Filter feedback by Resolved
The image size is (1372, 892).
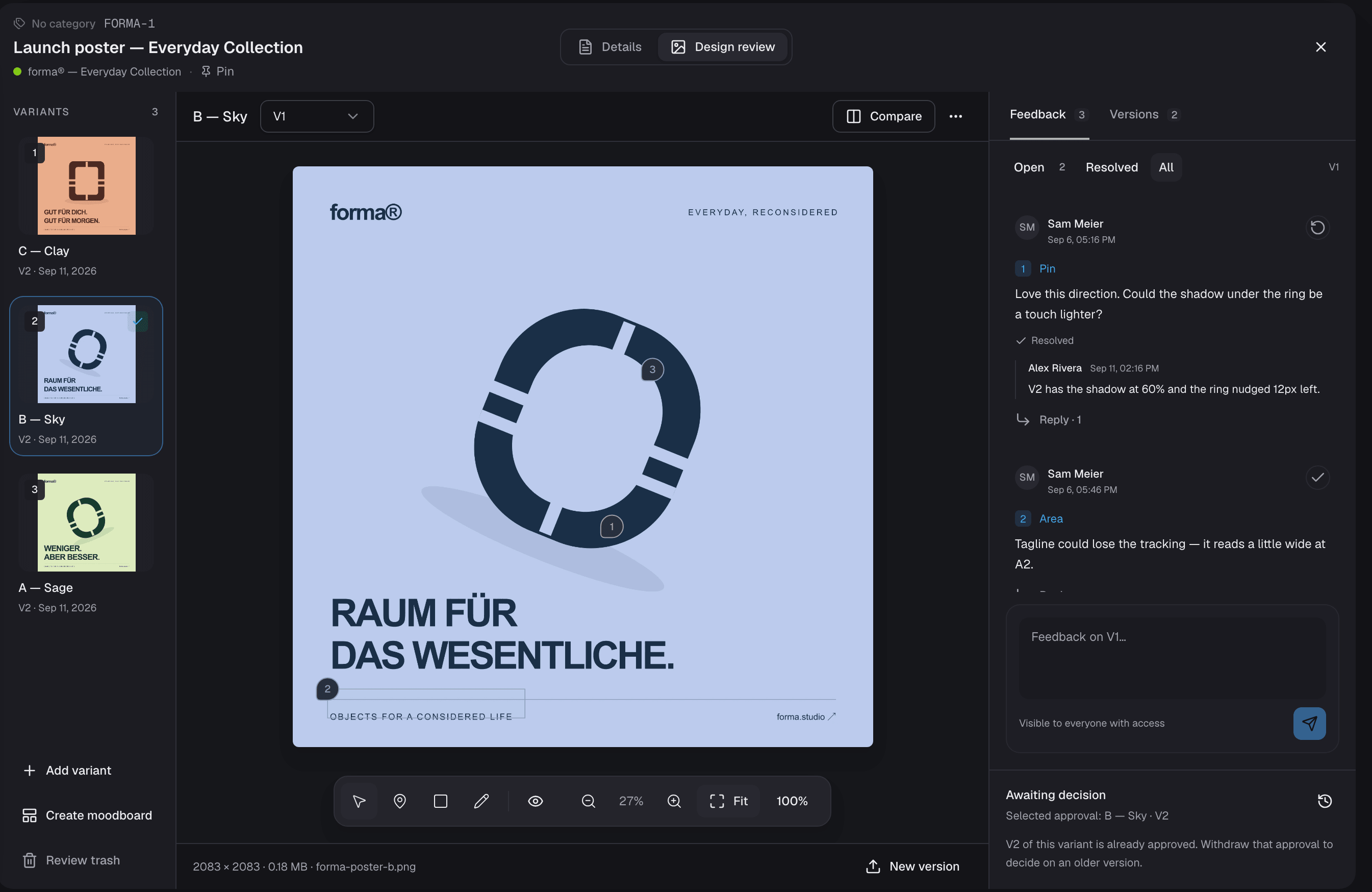1111,167
